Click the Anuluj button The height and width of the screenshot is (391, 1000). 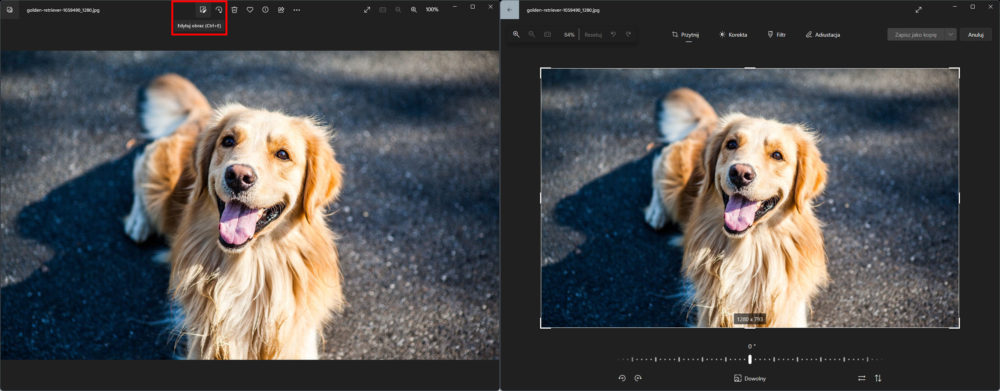(975, 35)
